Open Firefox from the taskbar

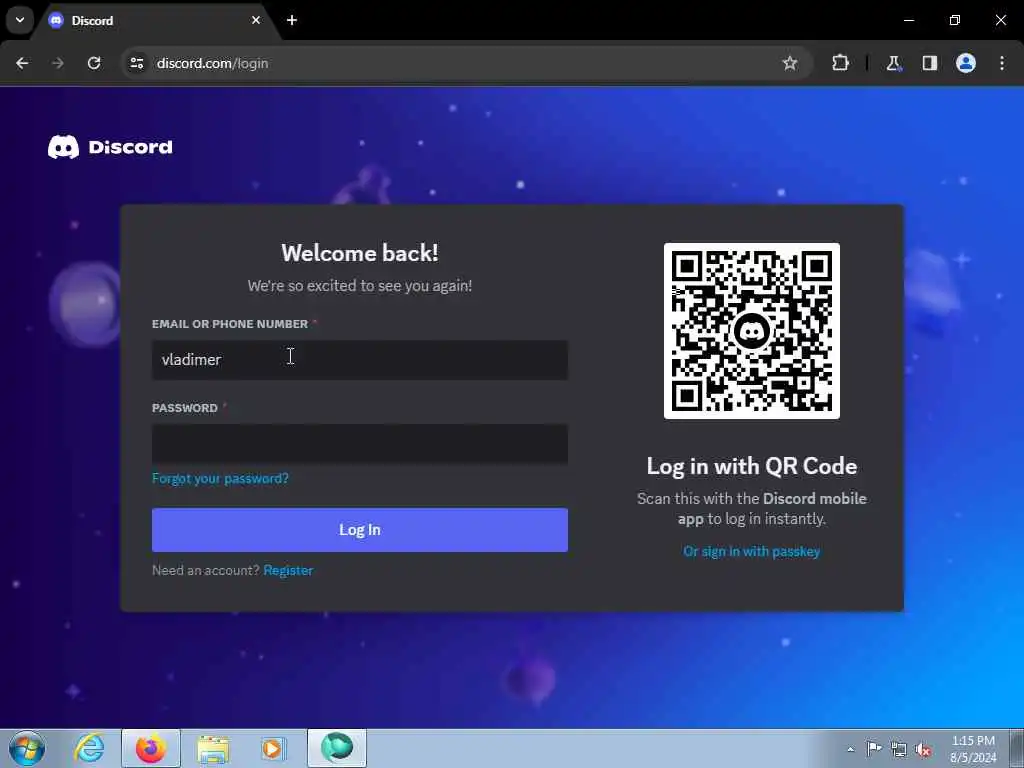[x=151, y=748]
